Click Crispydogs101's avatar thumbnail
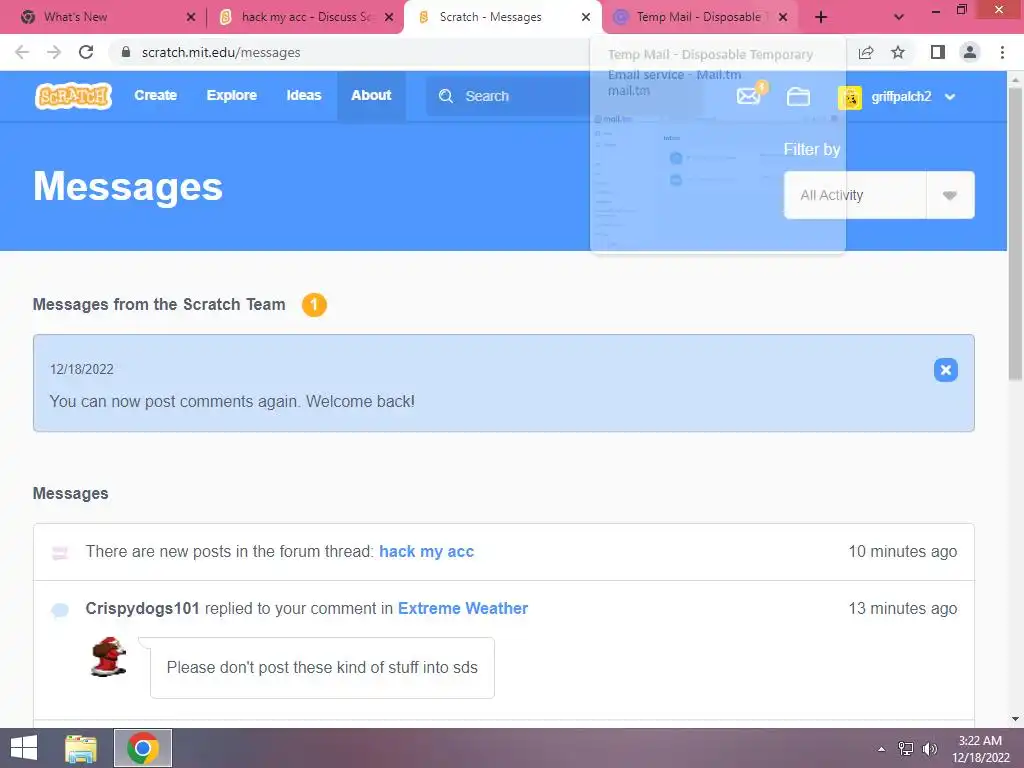The height and width of the screenshot is (768, 1024). [108, 656]
